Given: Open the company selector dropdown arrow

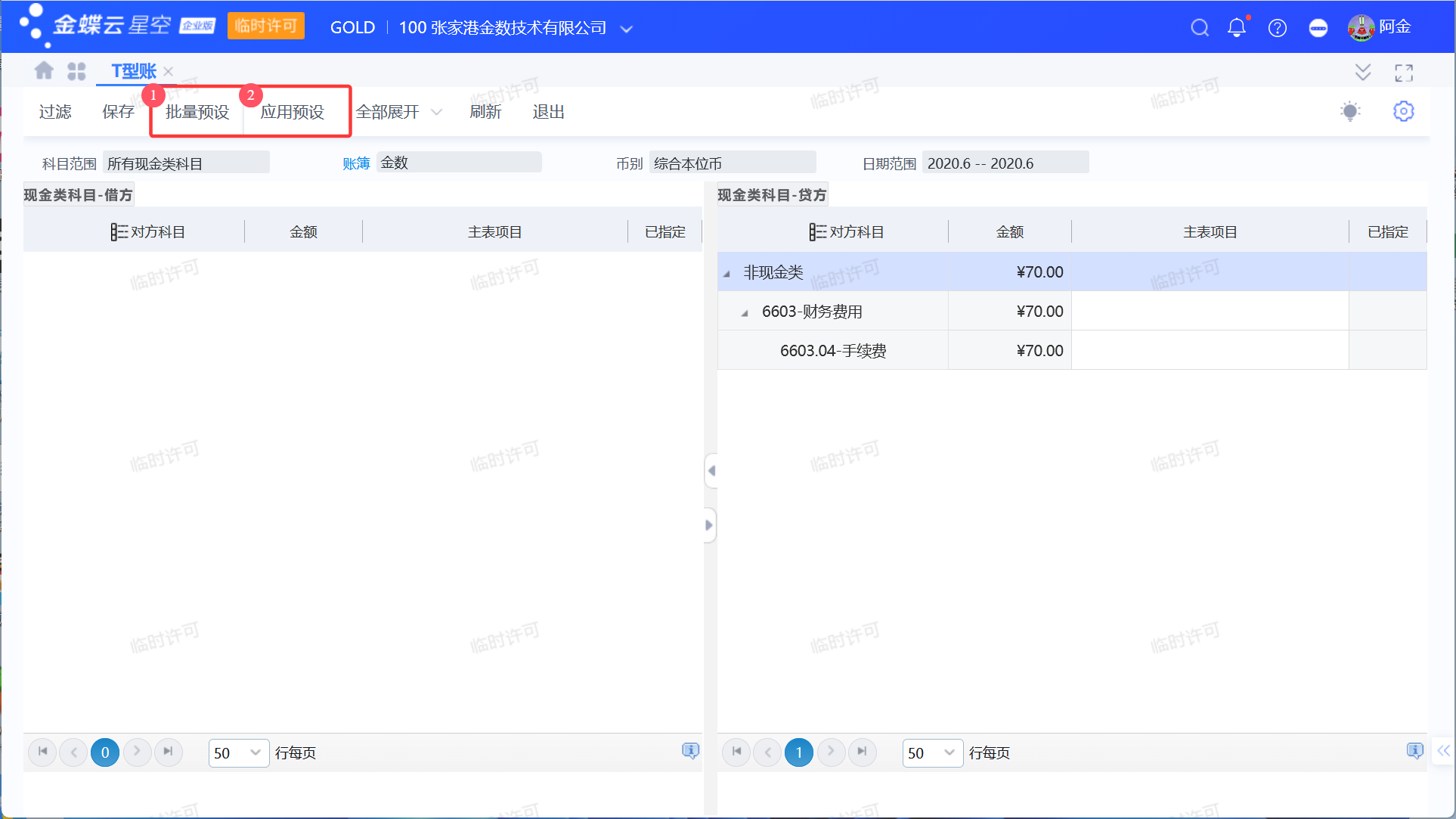Looking at the screenshot, I should 626,29.
